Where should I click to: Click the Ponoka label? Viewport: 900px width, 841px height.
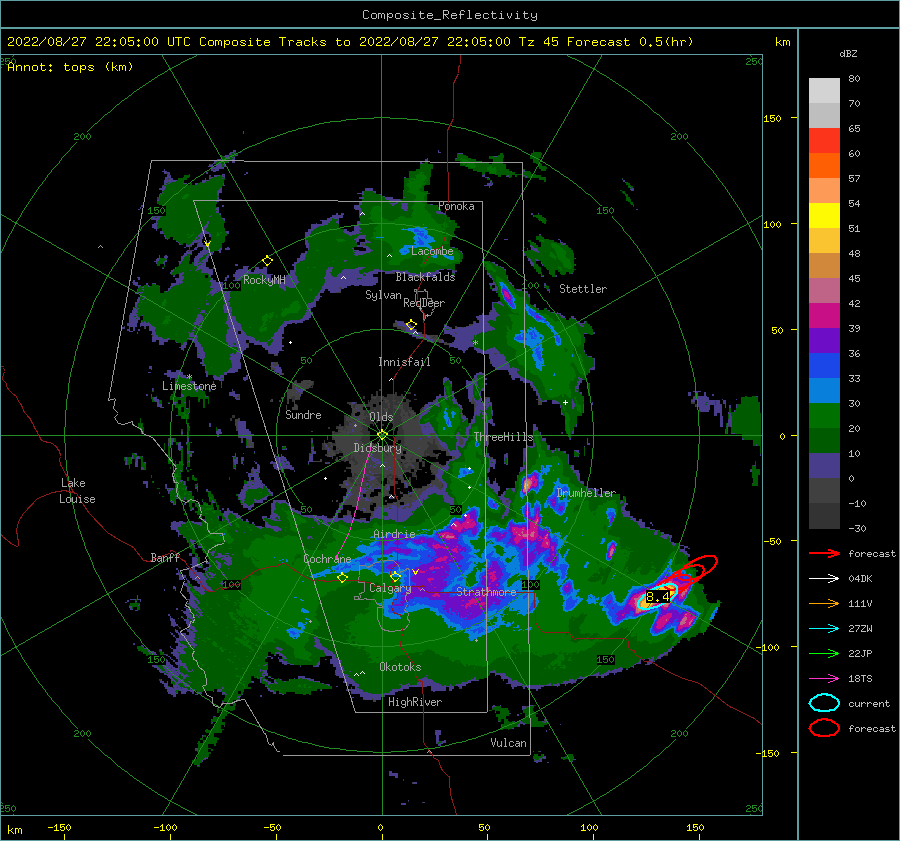pyautogui.click(x=456, y=207)
